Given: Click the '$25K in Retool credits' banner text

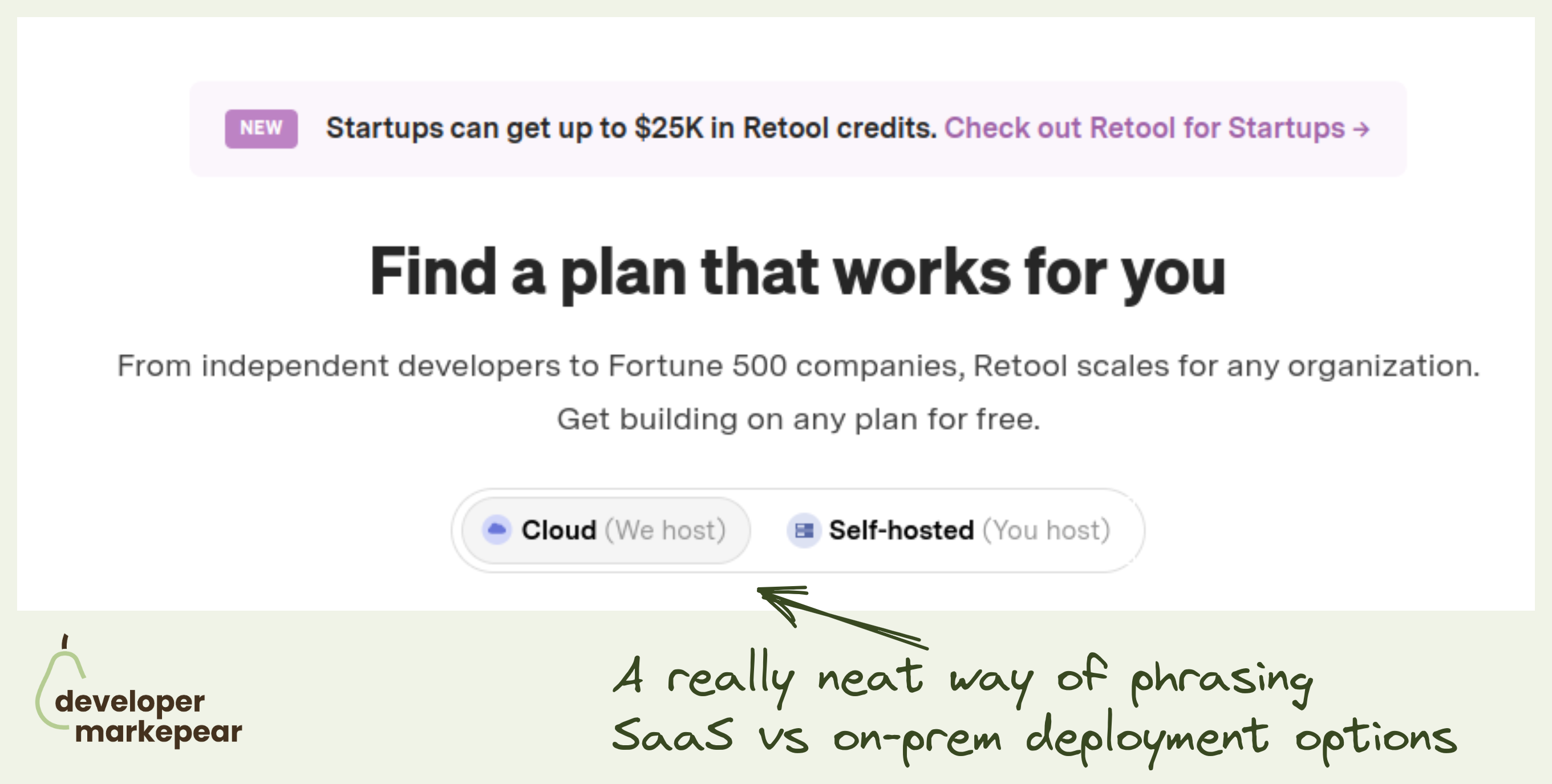Looking at the screenshot, I should click(x=631, y=128).
